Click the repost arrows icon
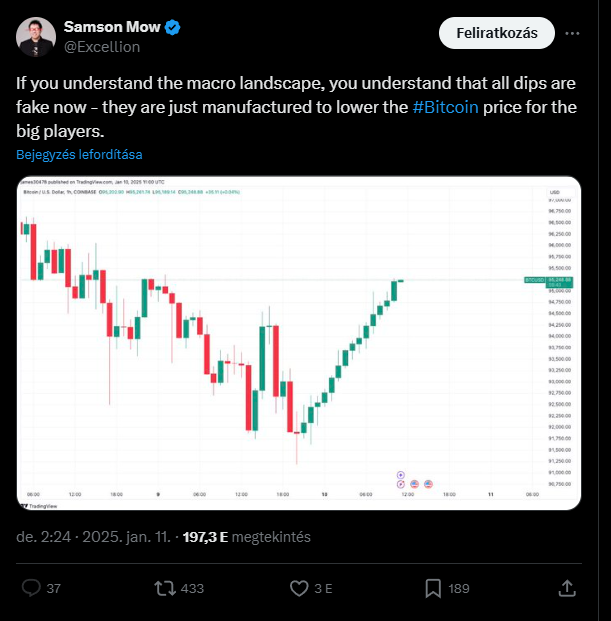 pyautogui.click(x=165, y=588)
